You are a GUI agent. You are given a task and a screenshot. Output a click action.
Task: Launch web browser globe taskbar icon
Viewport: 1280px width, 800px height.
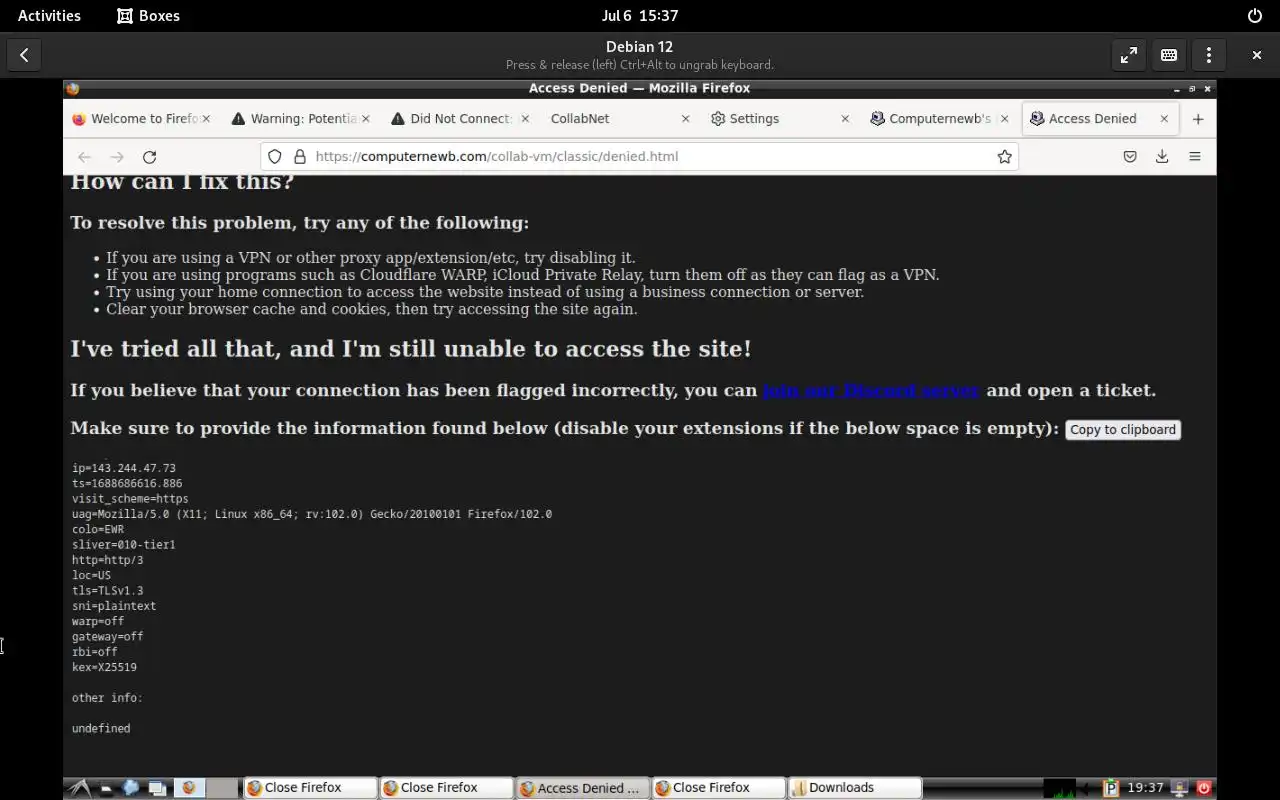[x=131, y=788]
